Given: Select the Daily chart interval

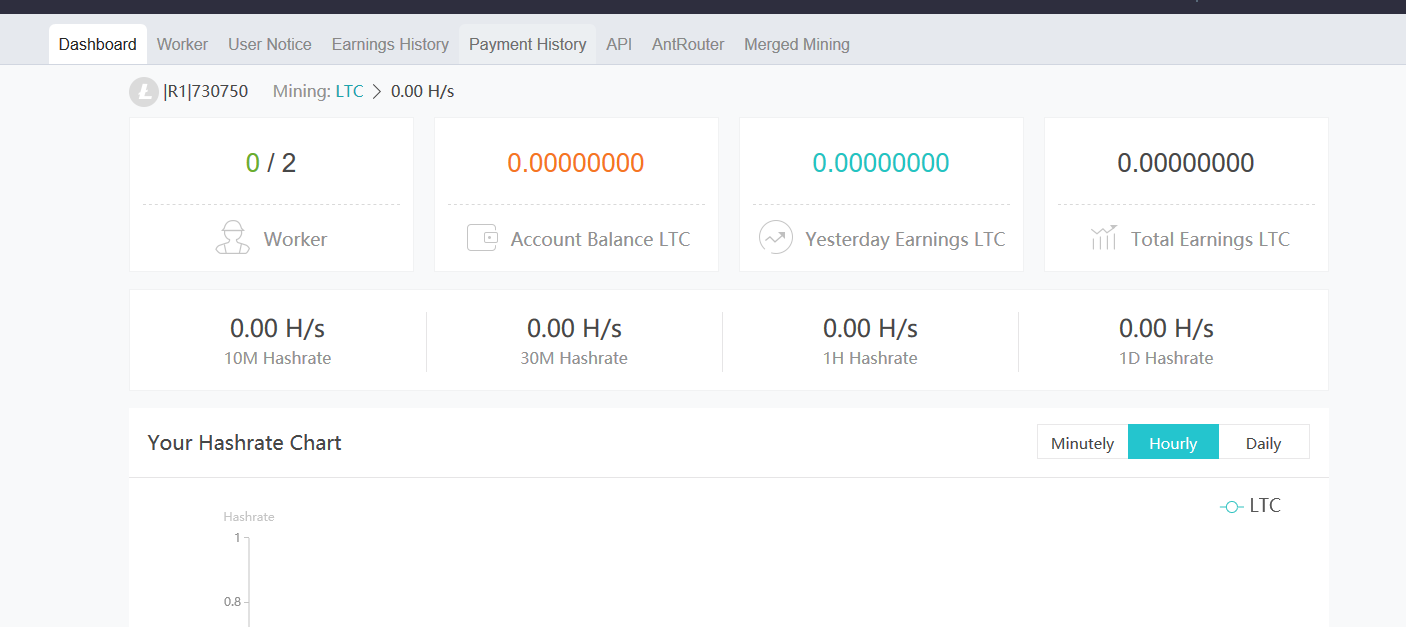Looking at the screenshot, I should (x=1263, y=443).
